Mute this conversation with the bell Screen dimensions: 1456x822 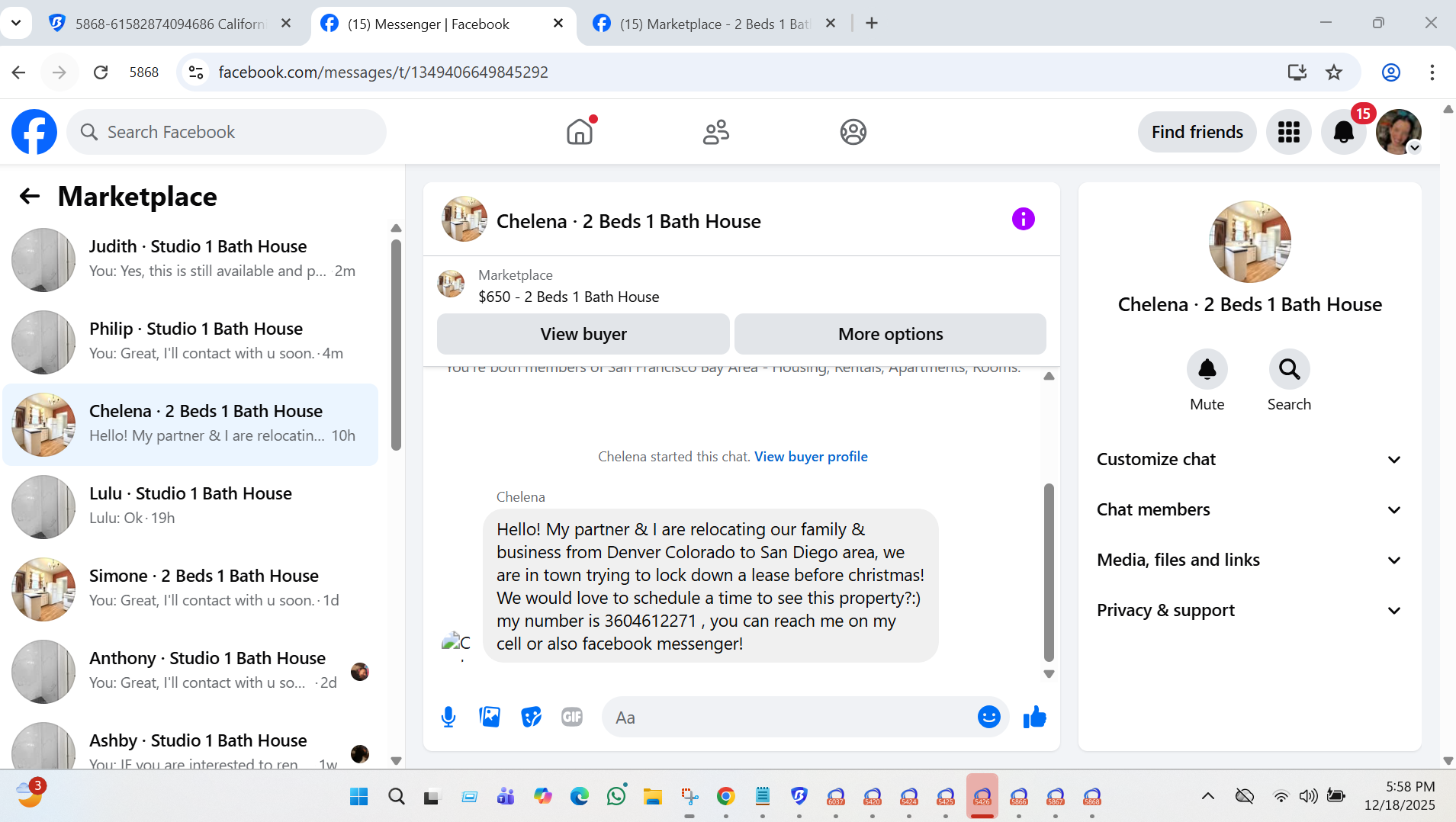click(1207, 370)
